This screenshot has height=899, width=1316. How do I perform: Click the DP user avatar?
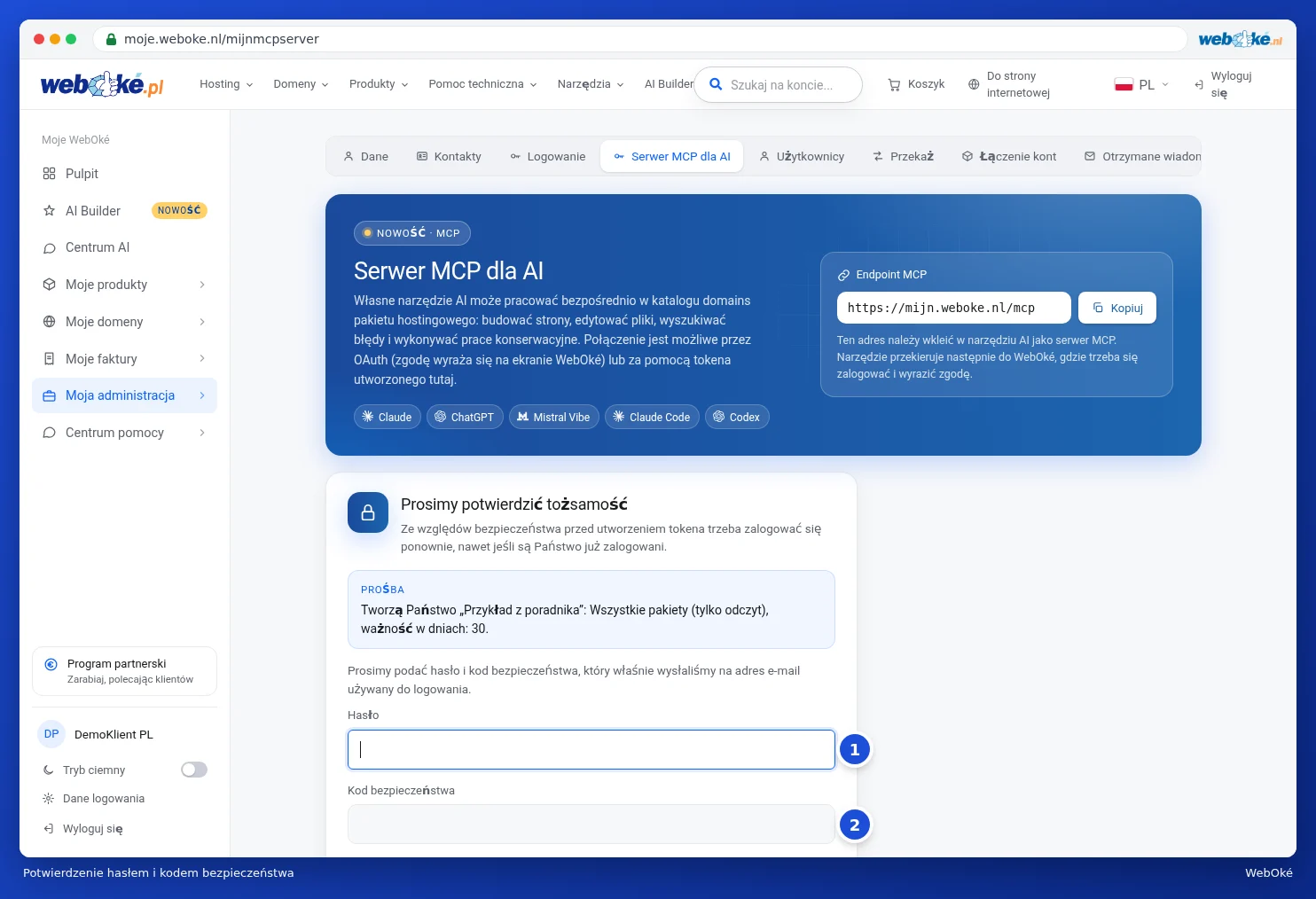point(51,734)
